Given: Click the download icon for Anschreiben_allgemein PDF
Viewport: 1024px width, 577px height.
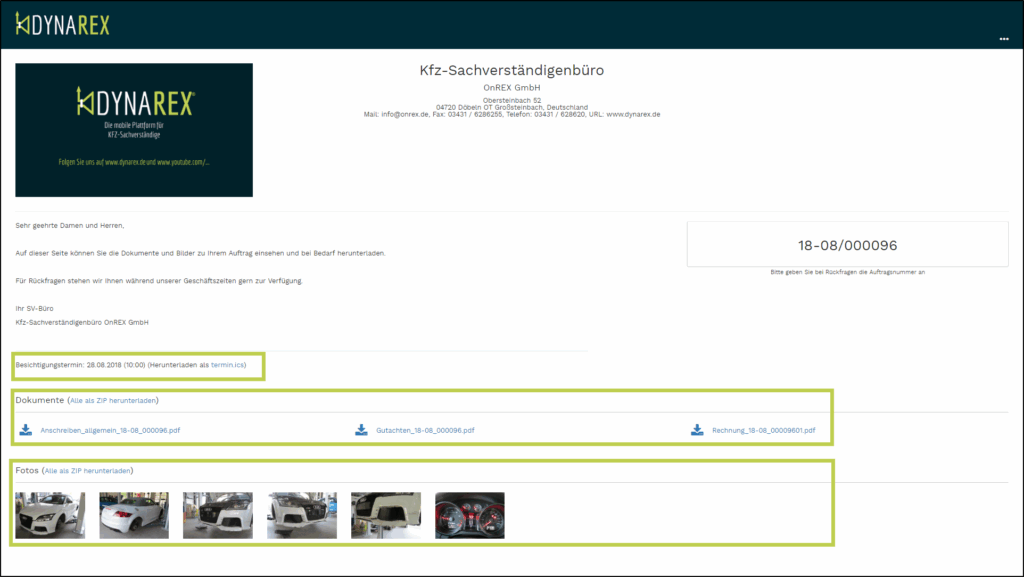Looking at the screenshot, I should click(x=26, y=431).
